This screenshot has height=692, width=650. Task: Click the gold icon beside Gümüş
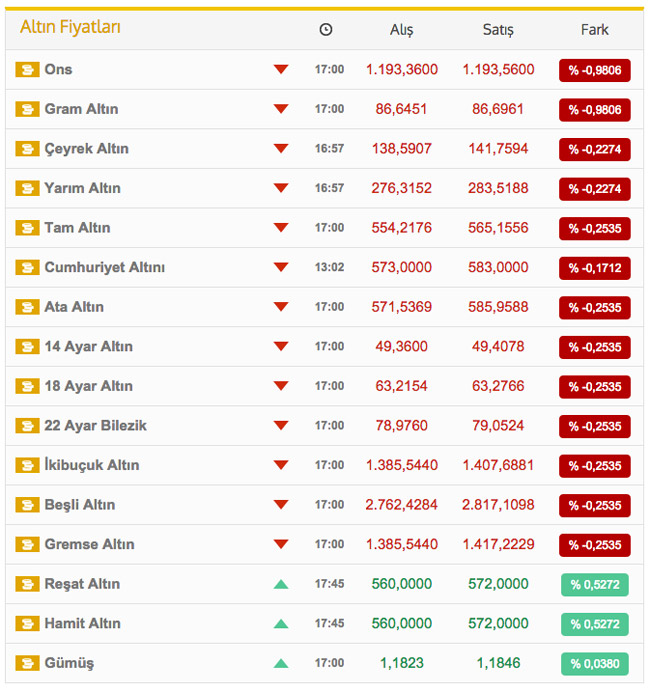[27, 663]
